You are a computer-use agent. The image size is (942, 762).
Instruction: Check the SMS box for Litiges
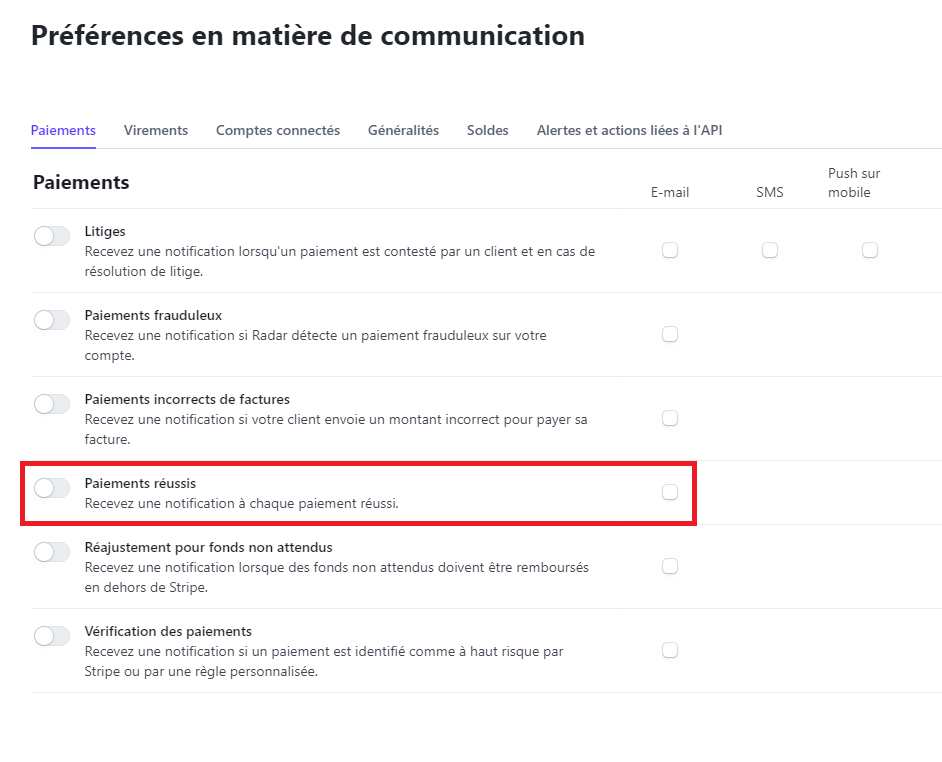tap(770, 250)
